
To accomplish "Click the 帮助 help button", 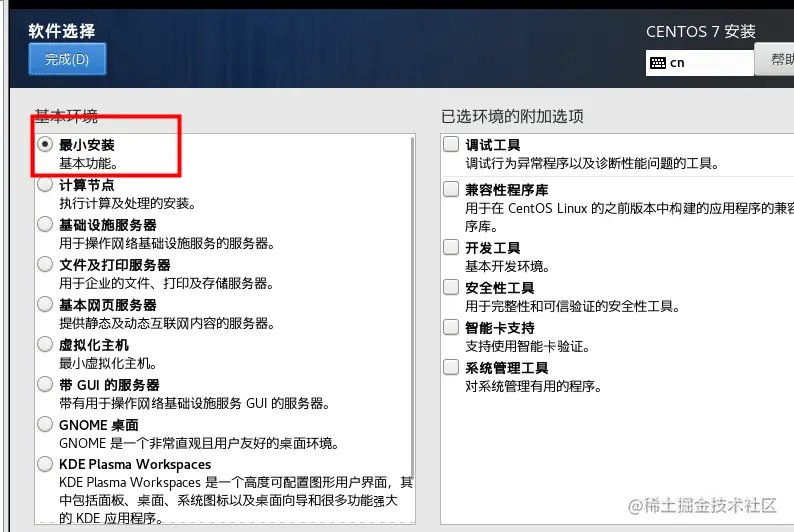I will coord(775,59).
